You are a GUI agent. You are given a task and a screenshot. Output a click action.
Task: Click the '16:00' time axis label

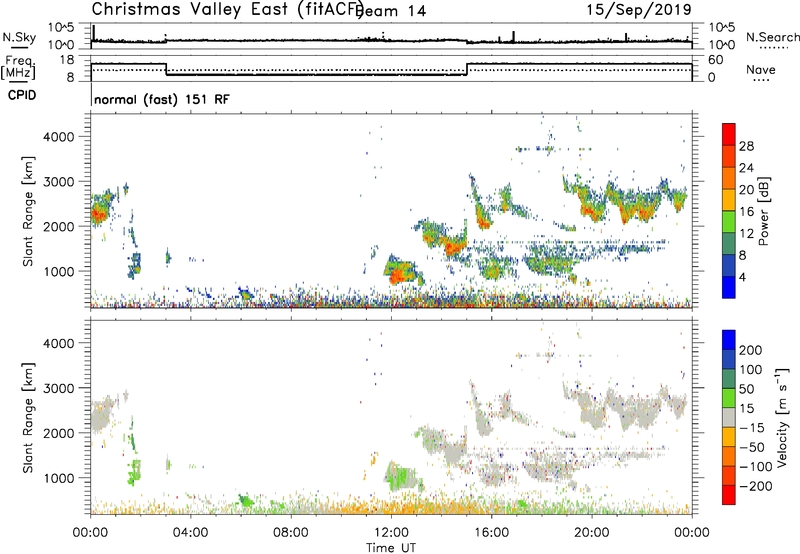coord(491,533)
